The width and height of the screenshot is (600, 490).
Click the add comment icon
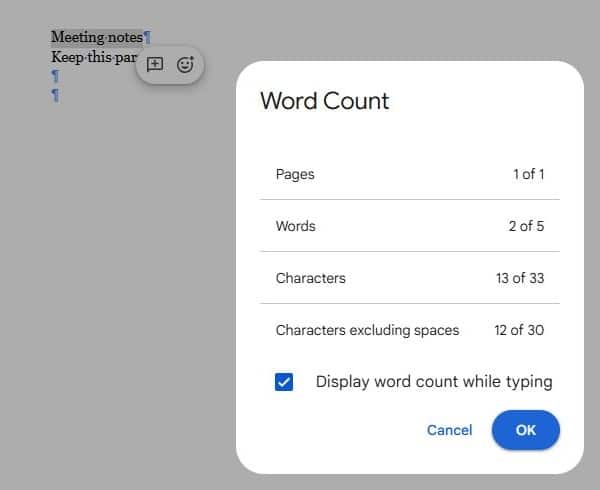(x=155, y=64)
